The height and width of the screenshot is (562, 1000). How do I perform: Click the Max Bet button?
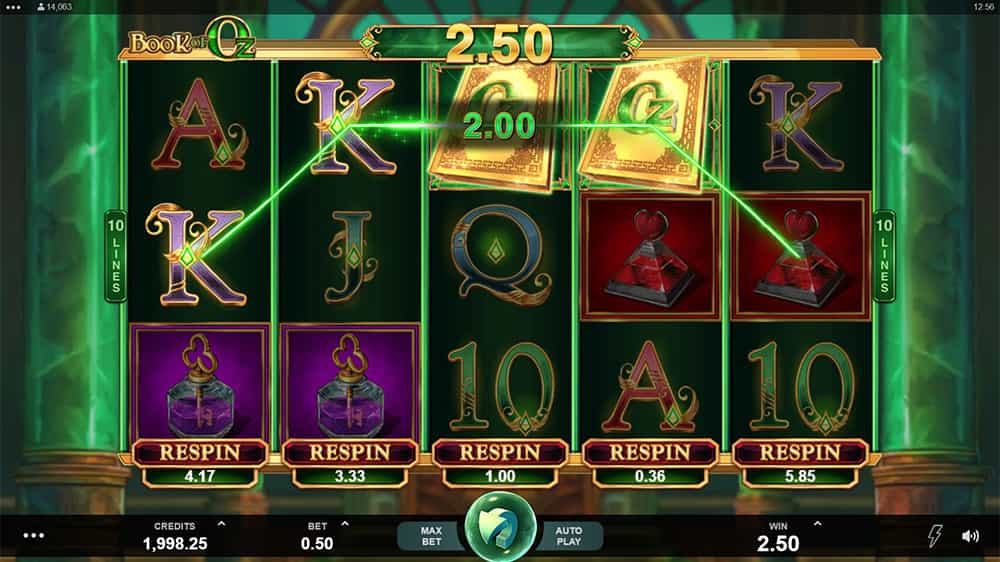click(431, 536)
